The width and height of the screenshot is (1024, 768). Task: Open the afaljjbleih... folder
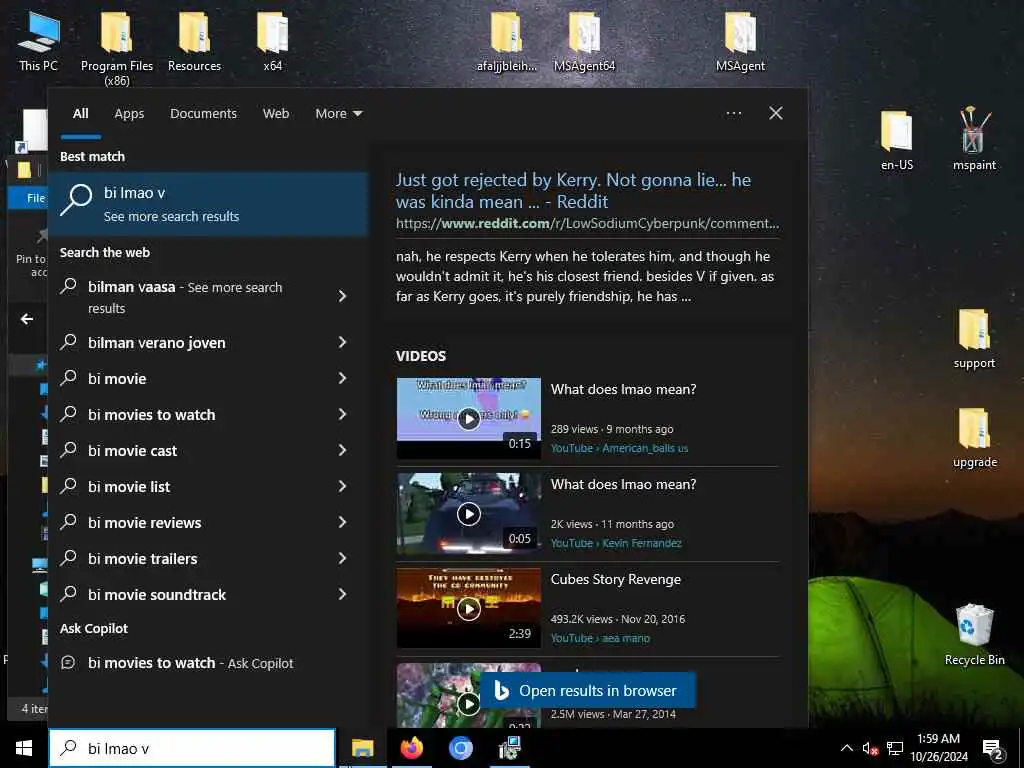(506, 40)
